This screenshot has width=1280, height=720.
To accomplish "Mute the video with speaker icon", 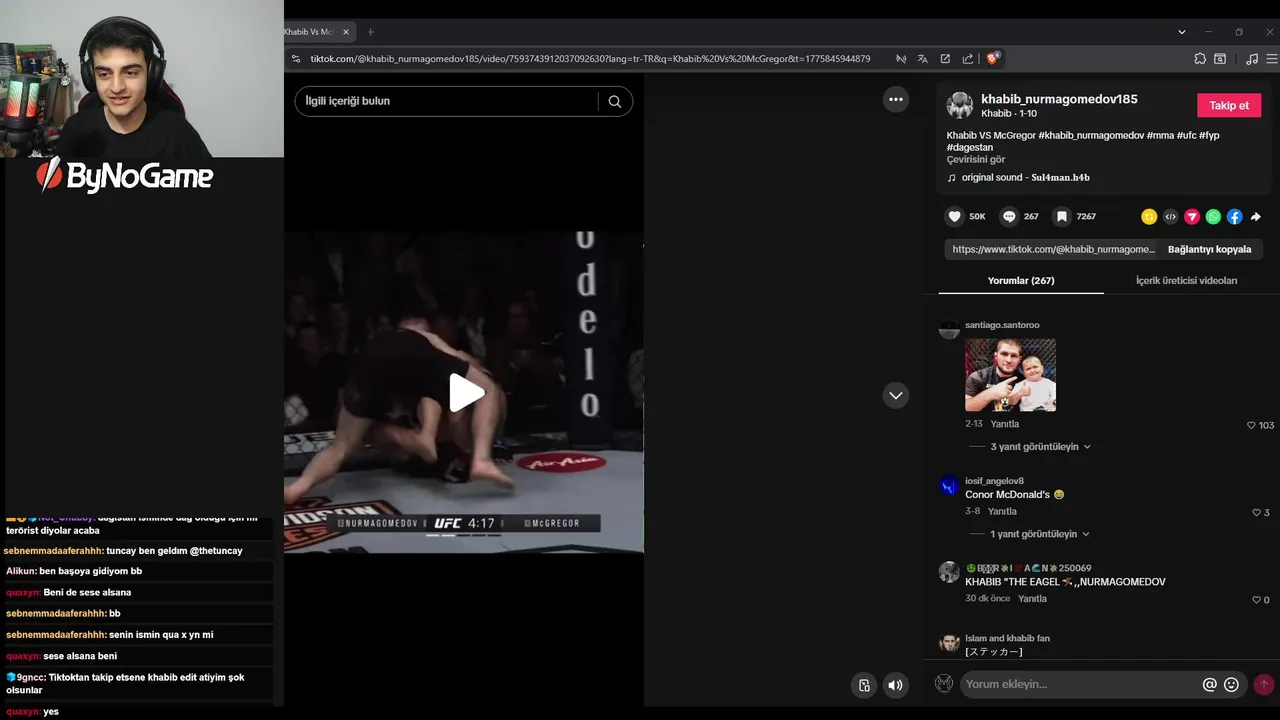I will tap(895, 685).
